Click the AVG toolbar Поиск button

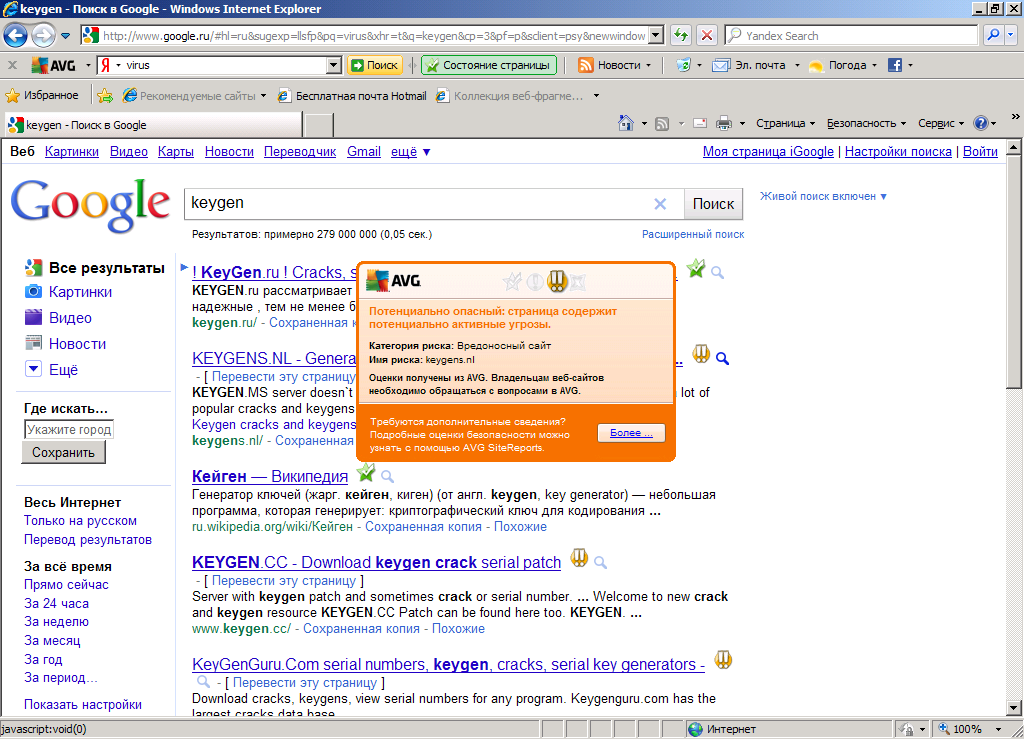tap(375, 65)
